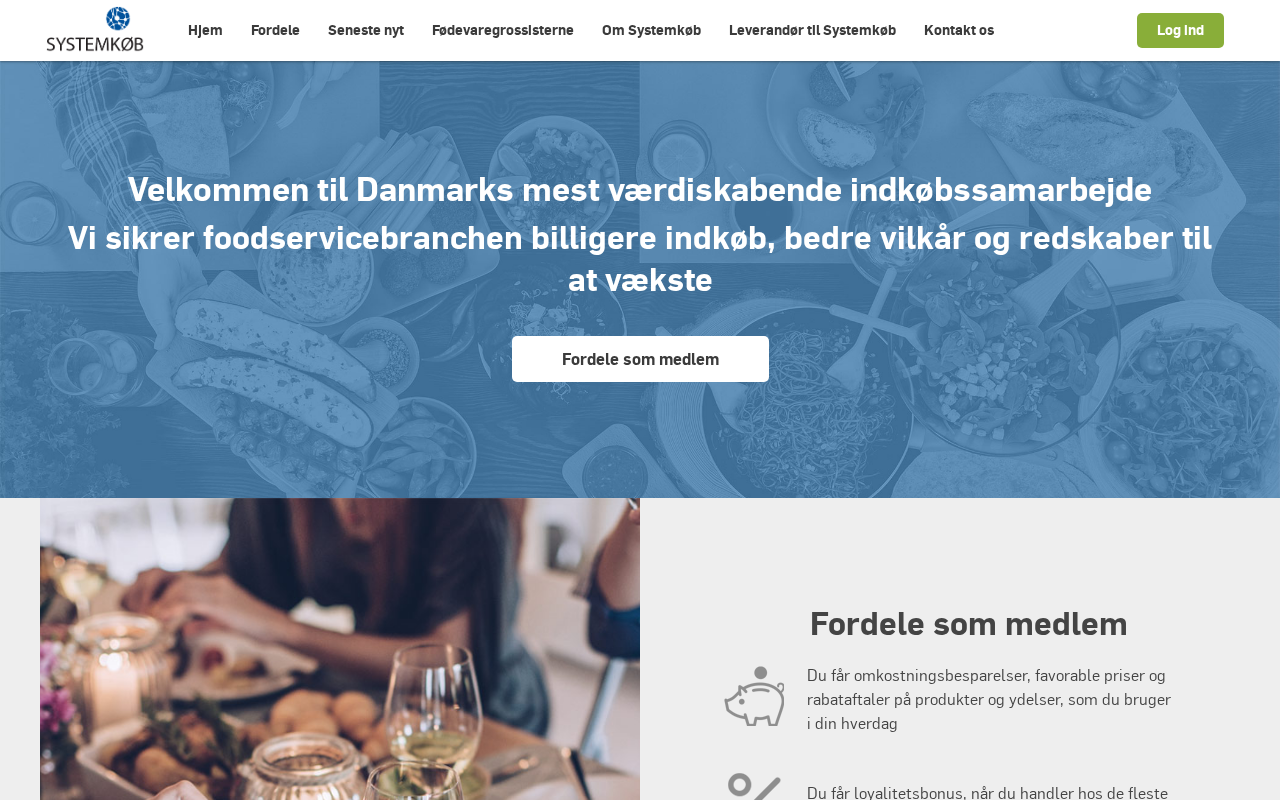Viewport: 1280px width, 800px height.
Task: Click the Velkommen til Danmarks headline
Action: tap(640, 190)
